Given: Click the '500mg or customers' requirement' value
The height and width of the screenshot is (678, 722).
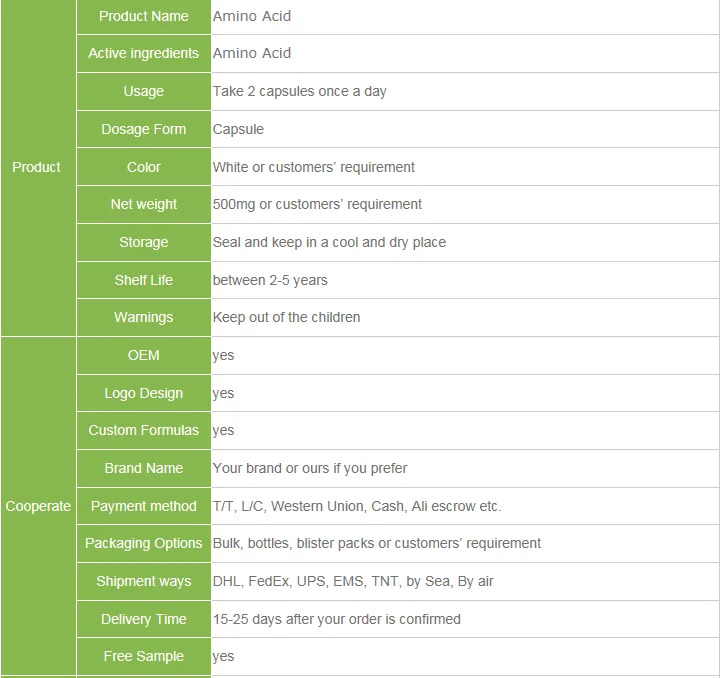Looking at the screenshot, I should pos(317,204).
